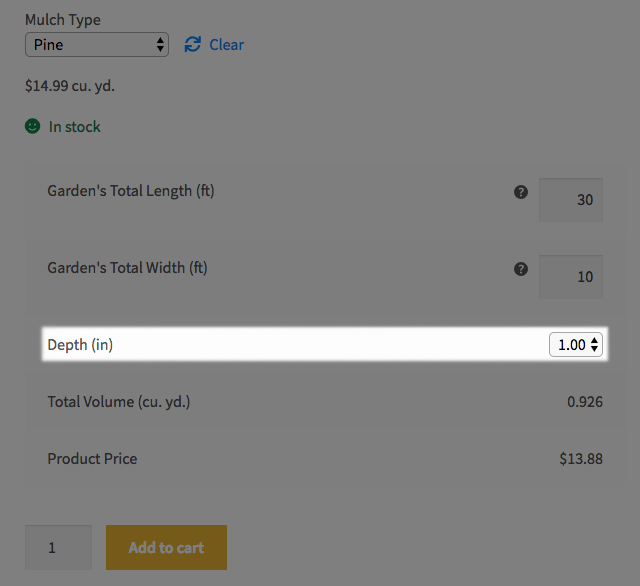Click the $14.99 cu. yd. price text
This screenshot has height=586, width=640.
70,86
